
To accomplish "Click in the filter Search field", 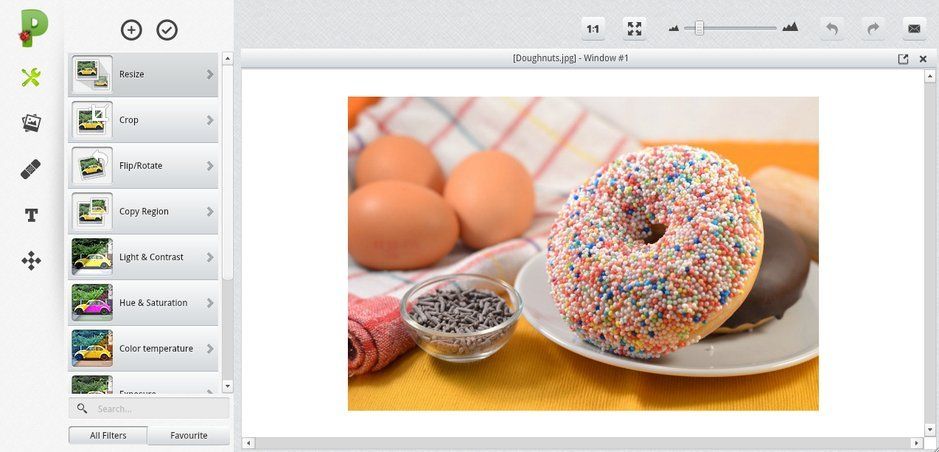I will (x=149, y=408).
